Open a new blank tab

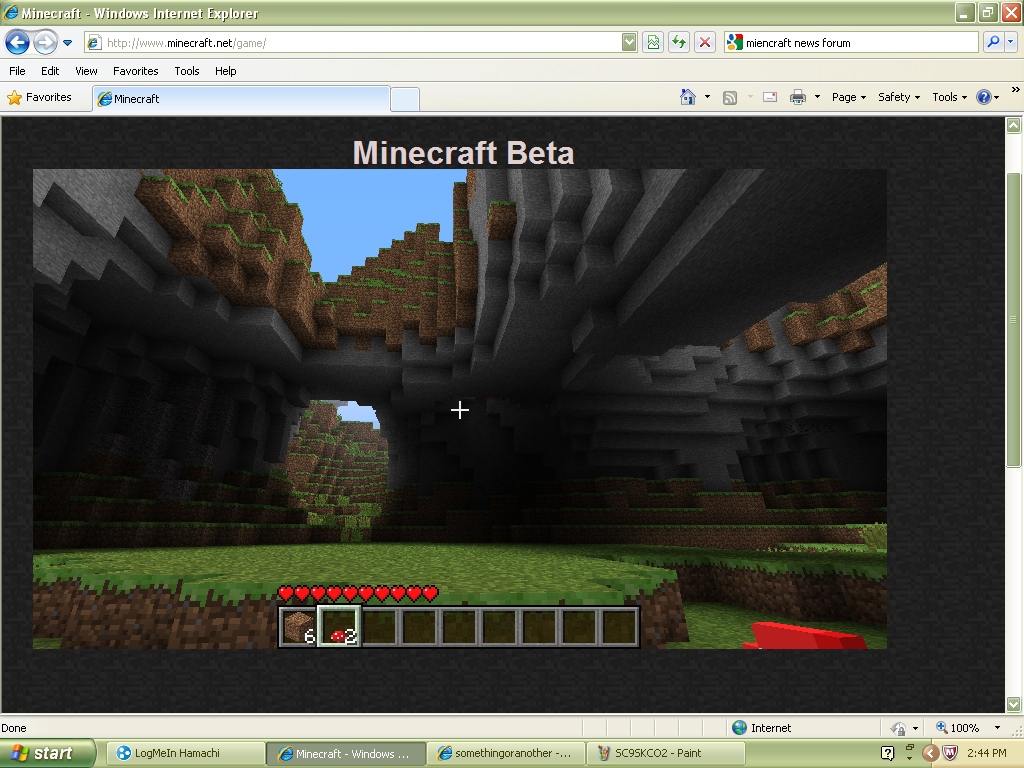pos(405,99)
